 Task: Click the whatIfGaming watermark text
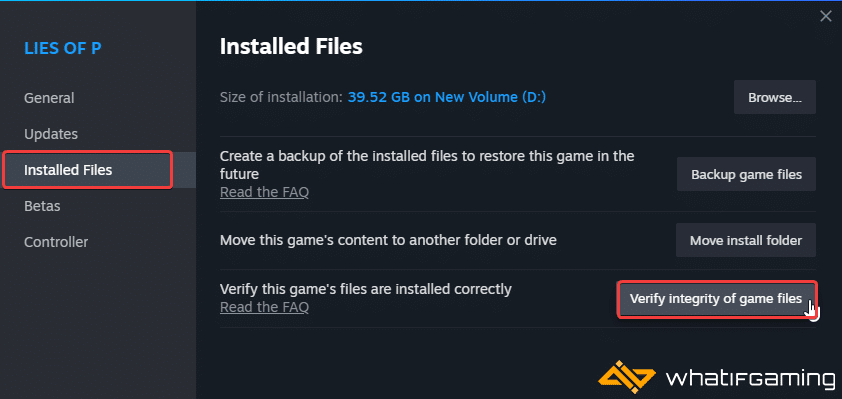point(750,378)
